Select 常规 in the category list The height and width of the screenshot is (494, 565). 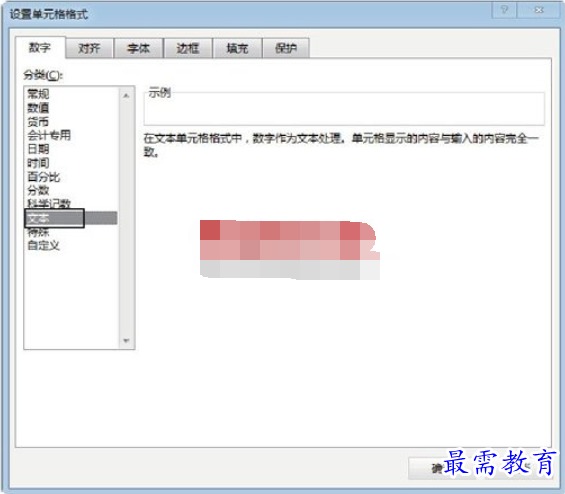(x=38, y=94)
